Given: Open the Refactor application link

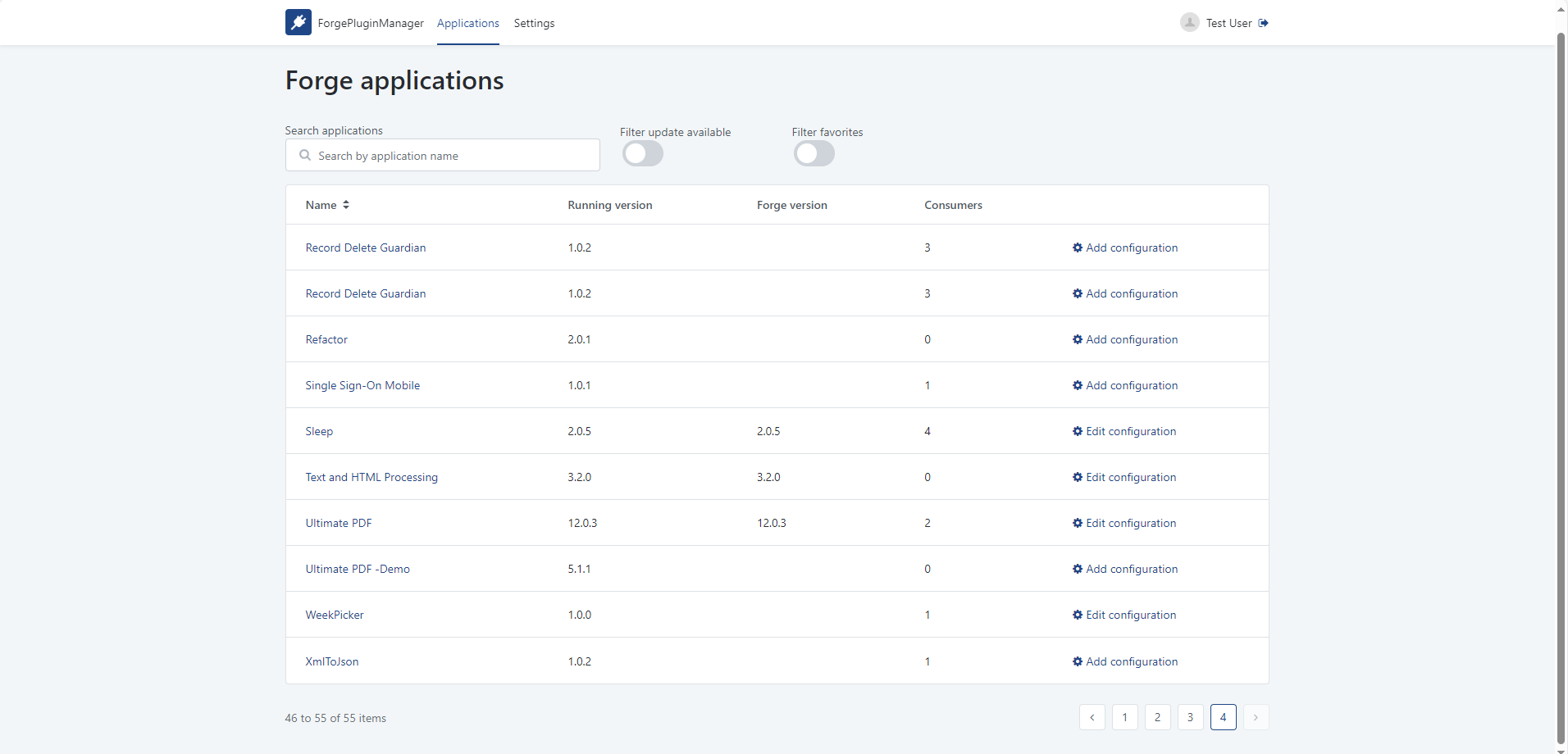Looking at the screenshot, I should [326, 339].
